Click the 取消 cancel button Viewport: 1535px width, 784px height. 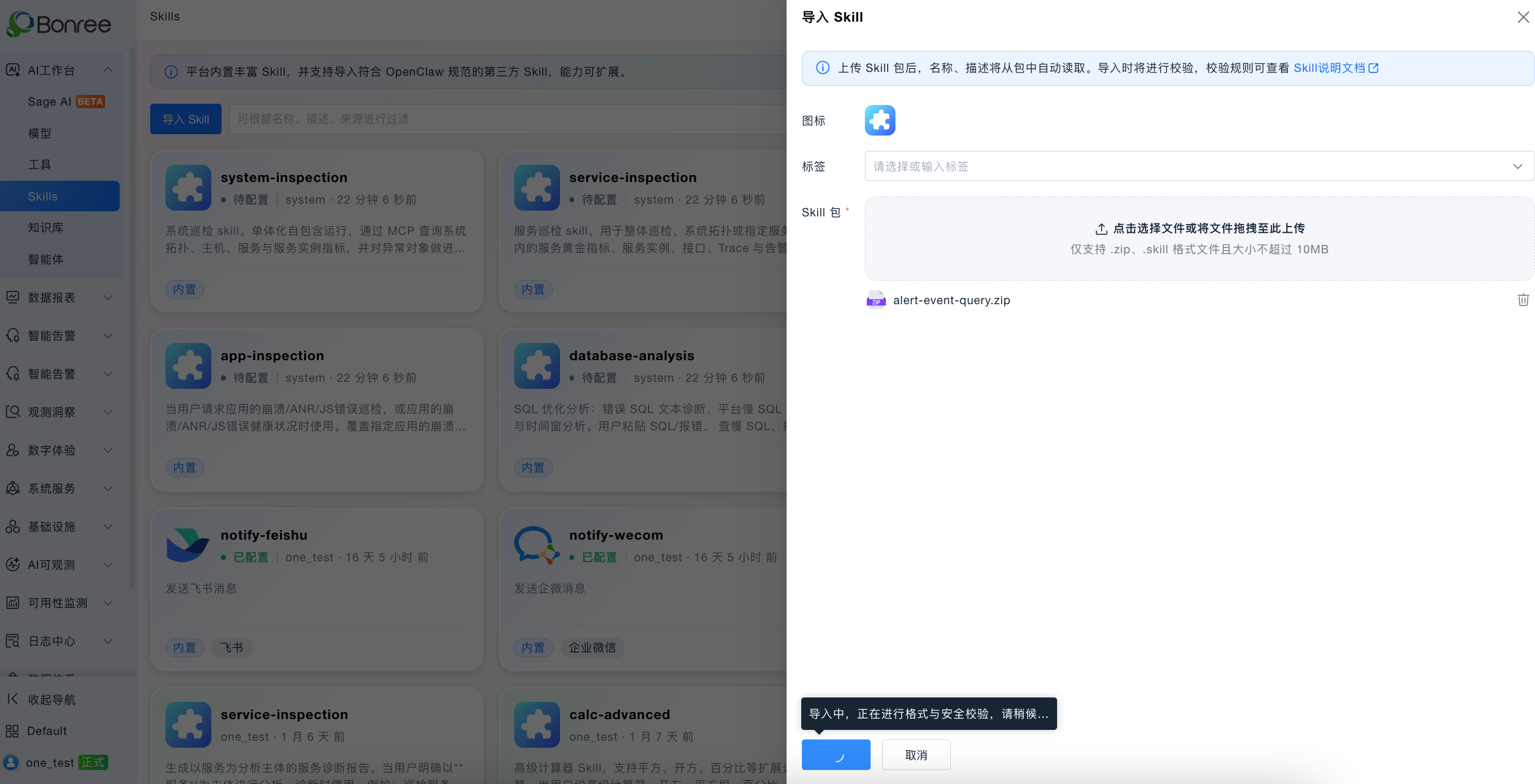coord(916,755)
